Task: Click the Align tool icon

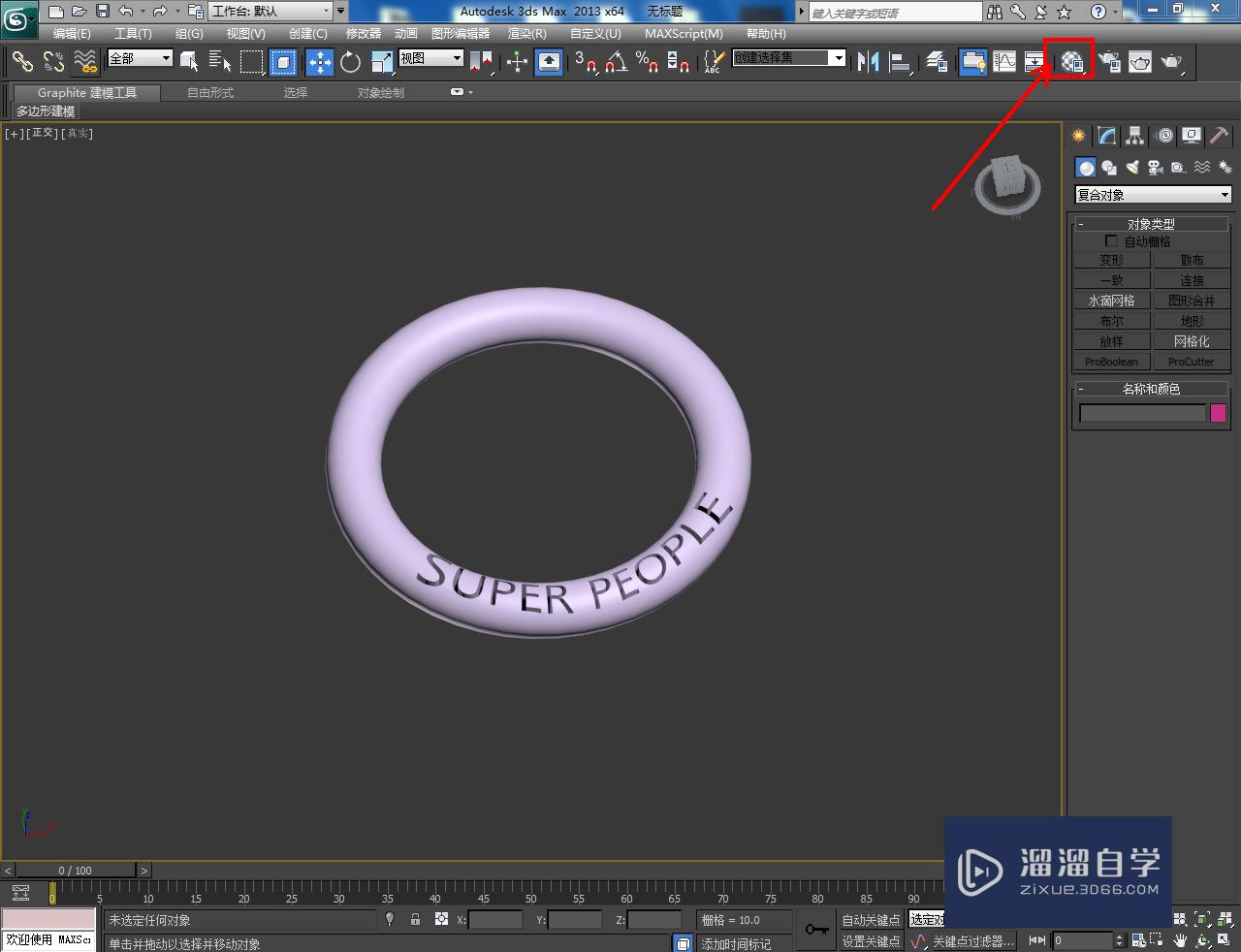Action: tap(900, 61)
